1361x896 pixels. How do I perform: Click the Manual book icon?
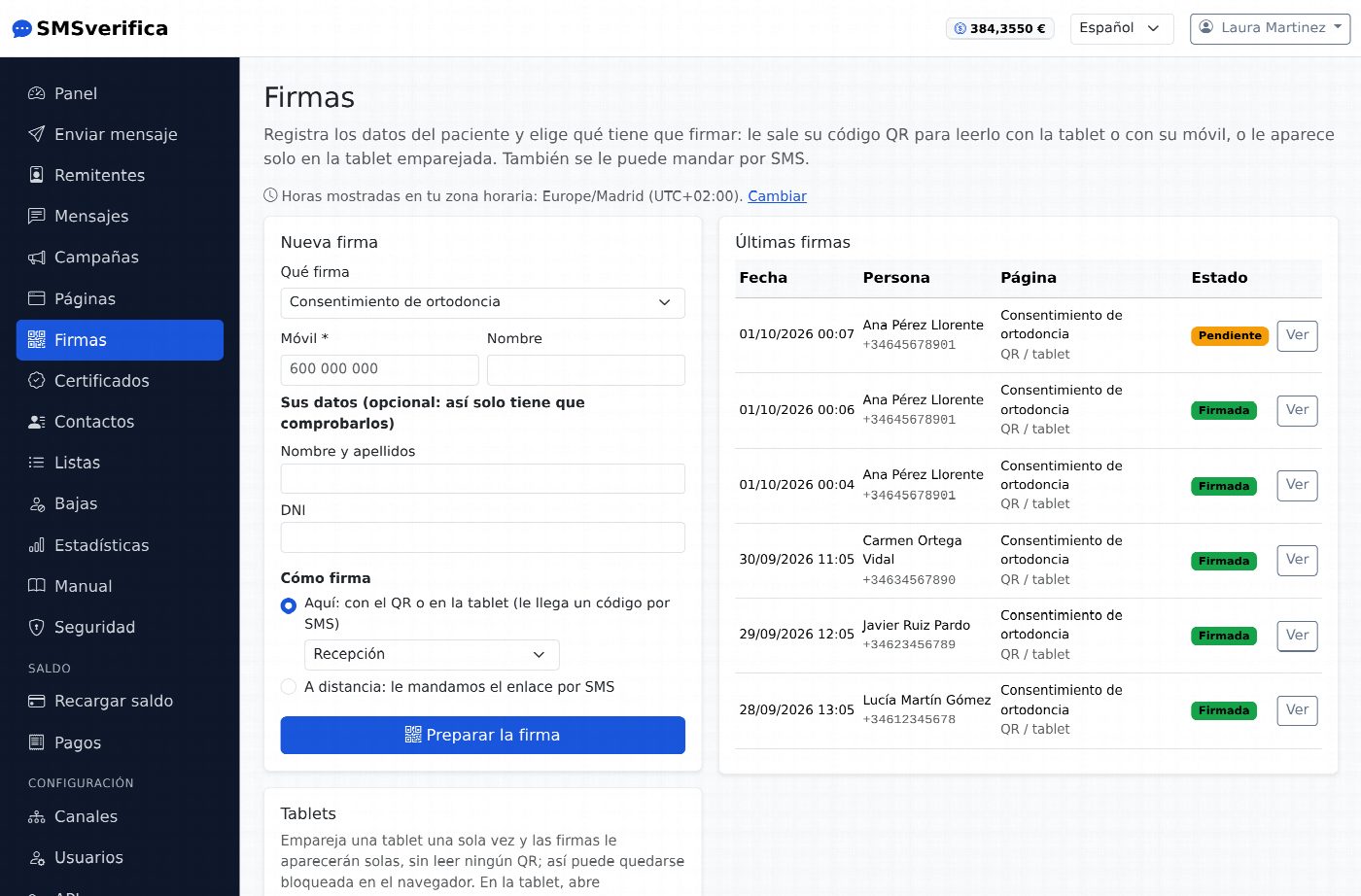[x=37, y=586]
